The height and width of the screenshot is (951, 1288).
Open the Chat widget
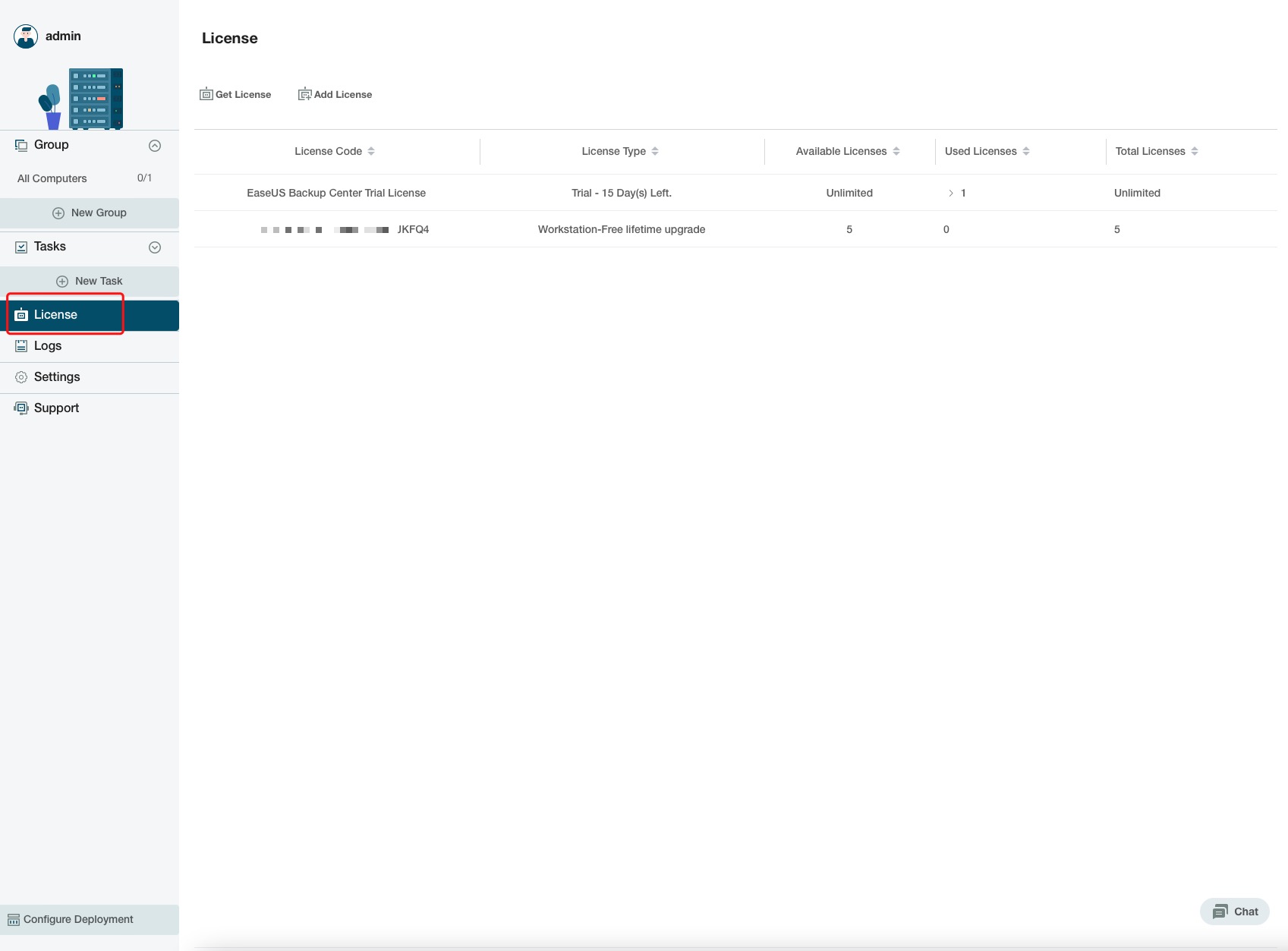click(x=1235, y=912)
